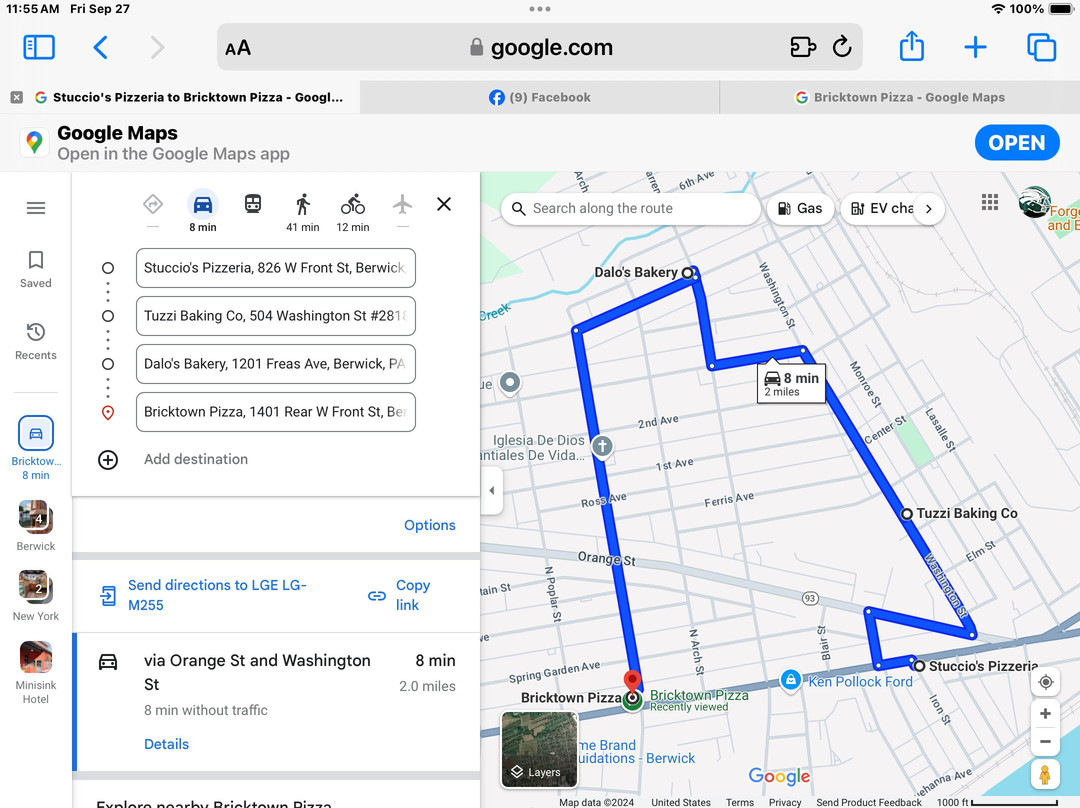Click Tuzzi Baking Co waypoint on map
1080x808 pixels.
click(907, 514)
